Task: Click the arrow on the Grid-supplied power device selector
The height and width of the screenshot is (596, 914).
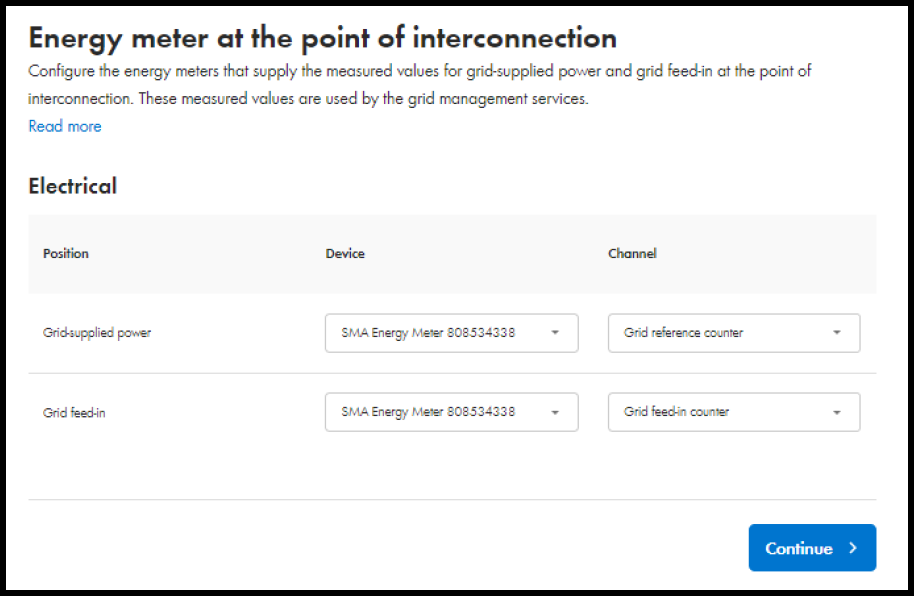Action: [556, 333]
